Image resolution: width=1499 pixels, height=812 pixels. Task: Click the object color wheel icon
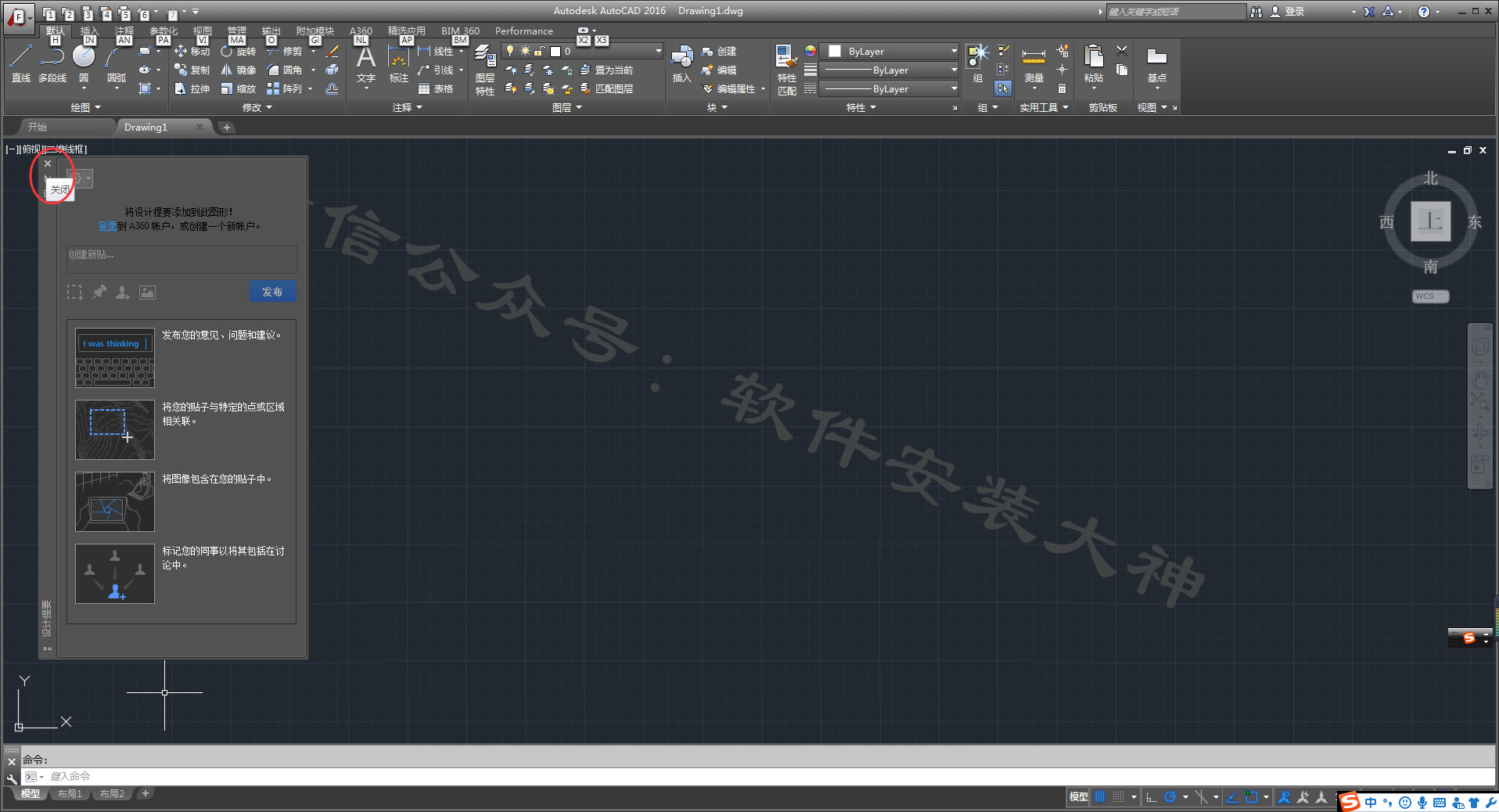pyautogui.click(x=811, y=51)
